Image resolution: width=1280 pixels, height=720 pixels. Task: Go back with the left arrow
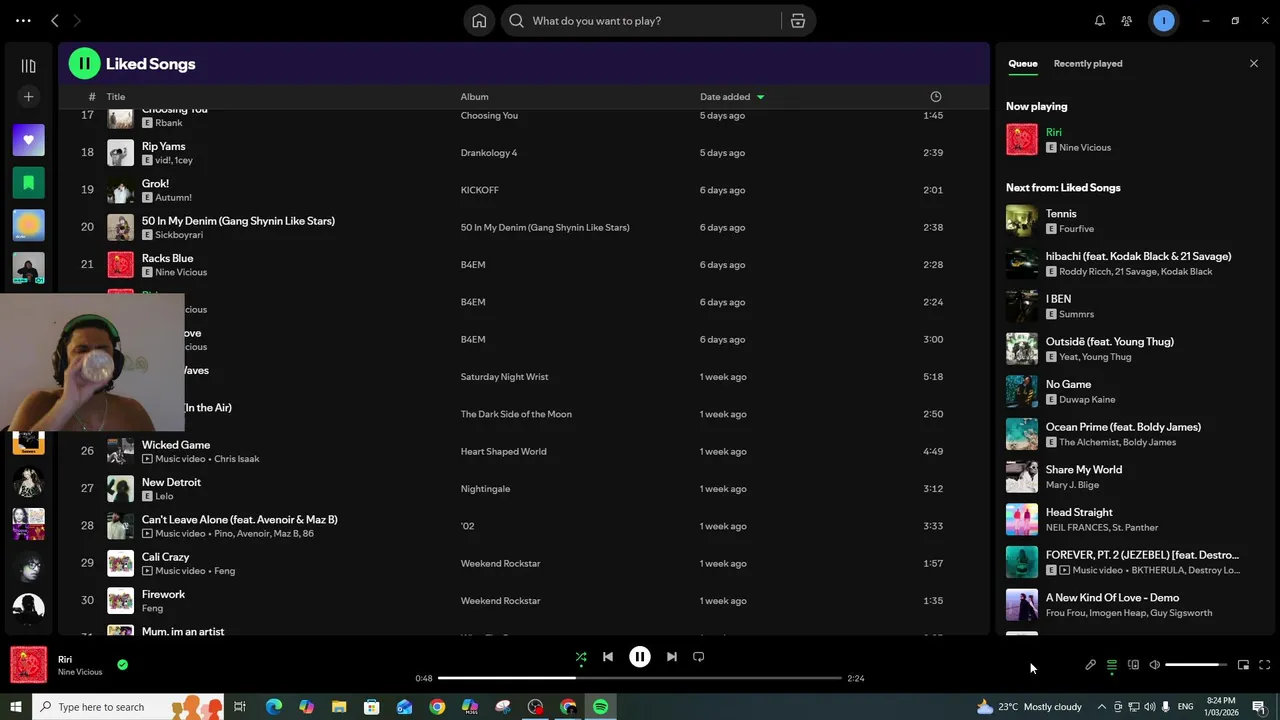[x=55, y=21]
